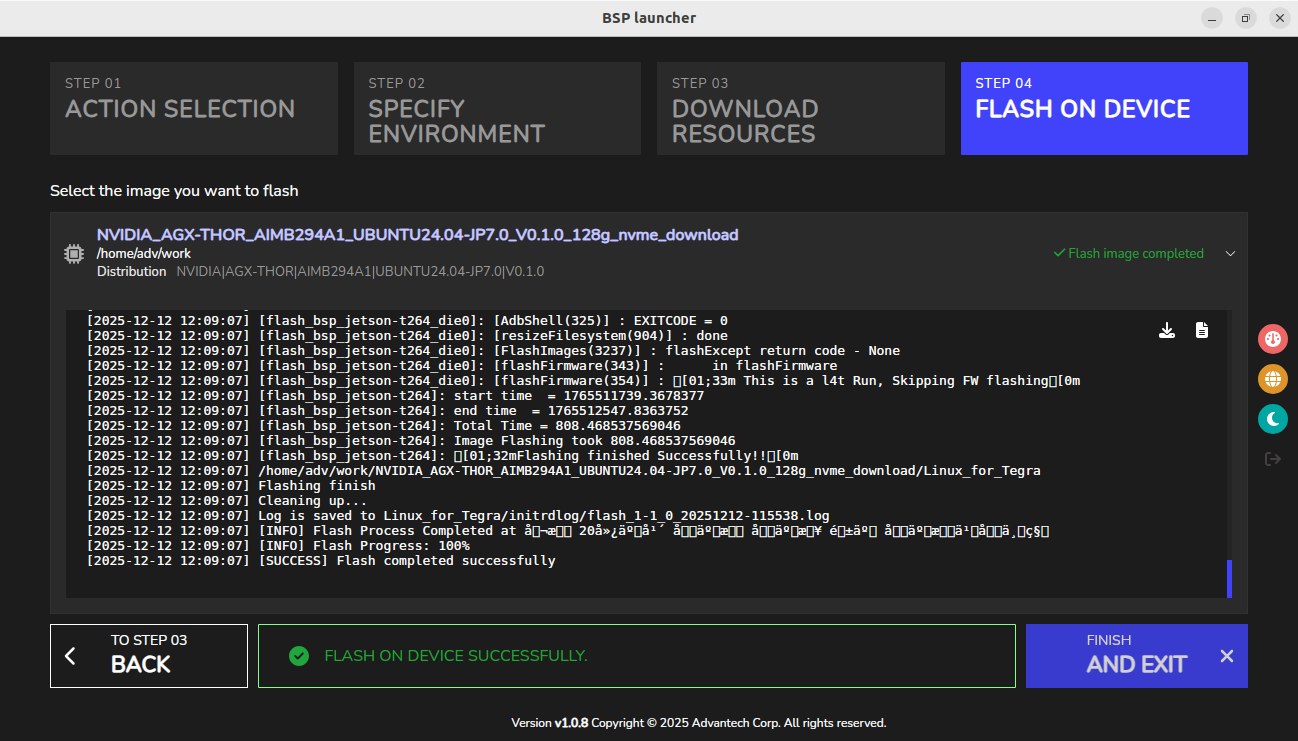Viewport: 1298px width, 741px height.
Task: Click the chip icon beside image name
Action: (74, 254)
